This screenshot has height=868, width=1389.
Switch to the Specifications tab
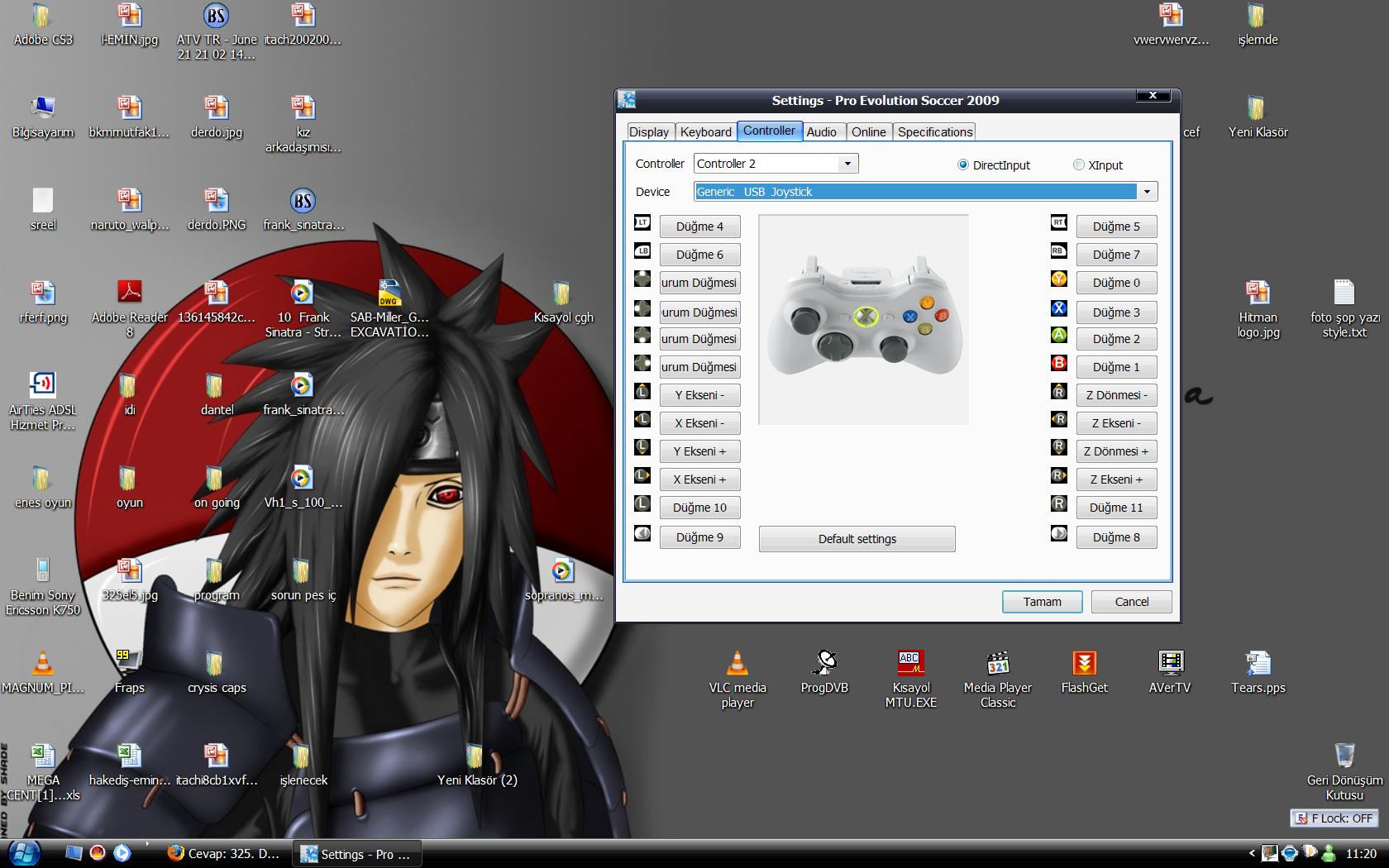click(935, 131)
